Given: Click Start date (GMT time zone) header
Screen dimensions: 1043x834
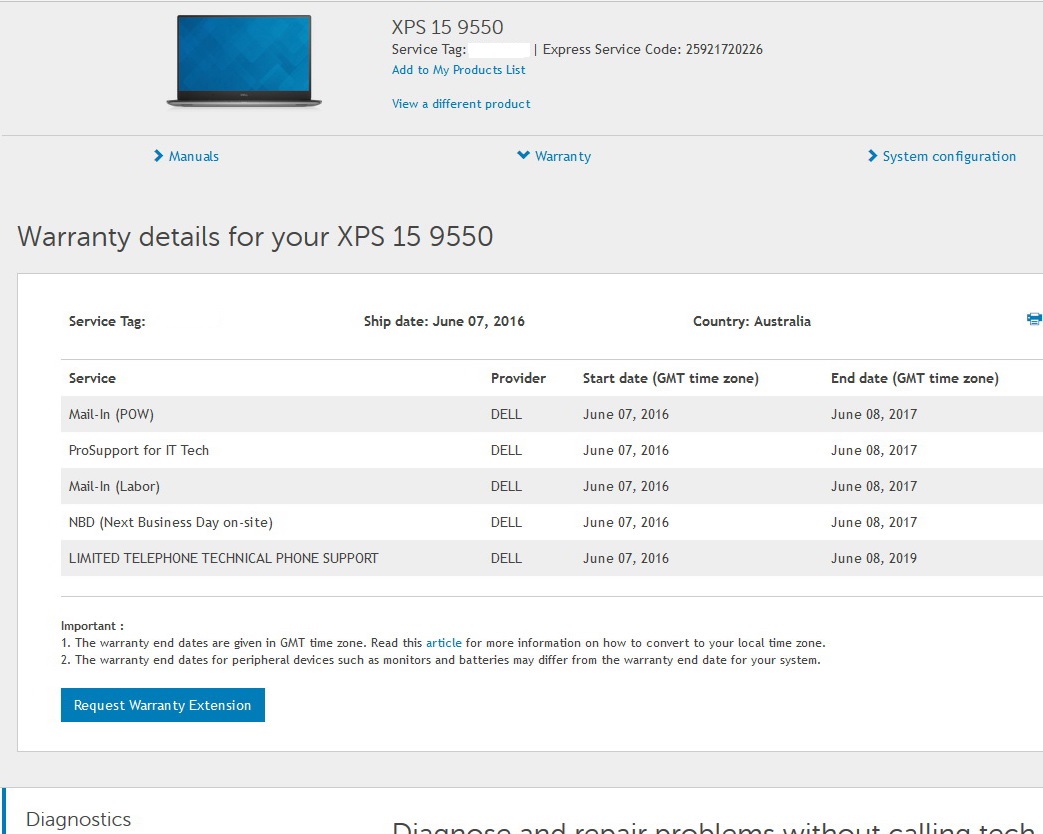Looking at the screenshot, I should tap(670, 378).
